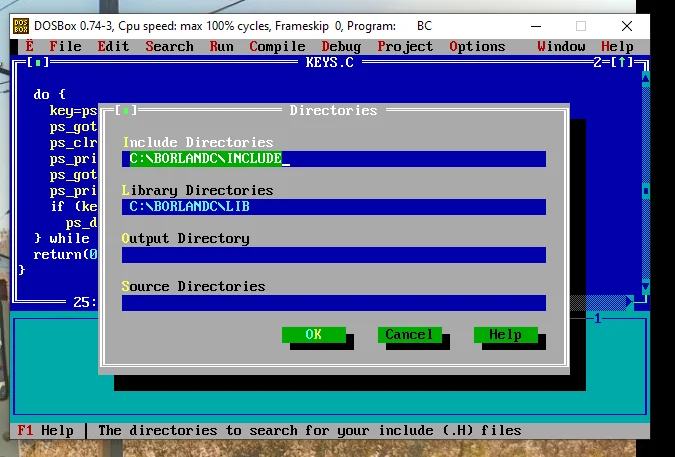Open the Debug menu
The height and width of the screenshot is (457, 675).
click(341, 46)
